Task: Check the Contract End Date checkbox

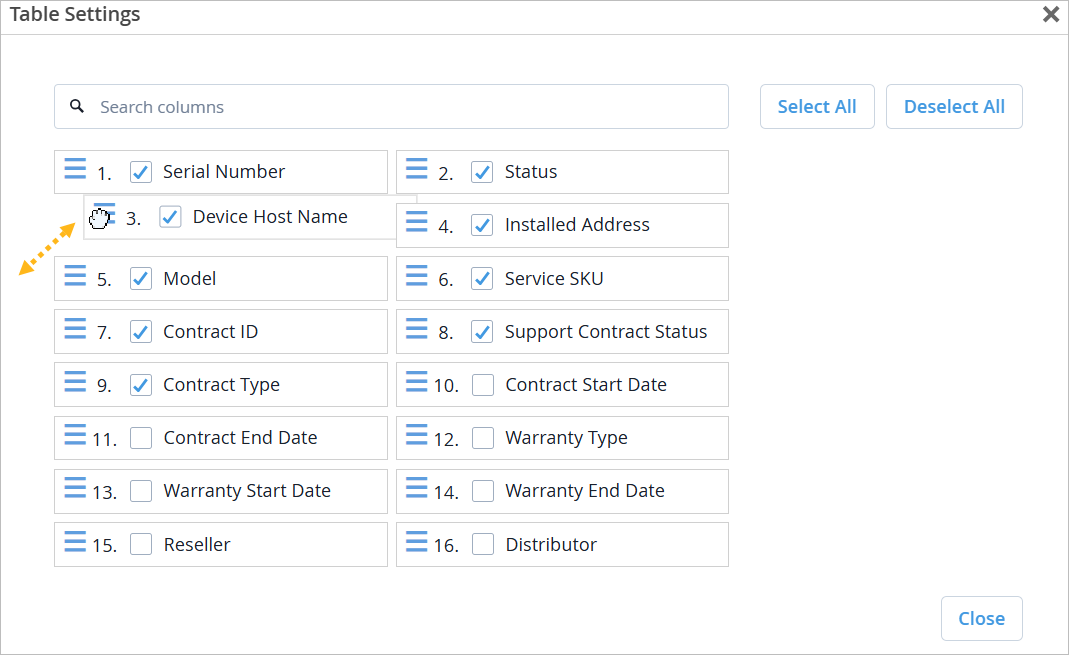Action: click(x=141, y=438)
